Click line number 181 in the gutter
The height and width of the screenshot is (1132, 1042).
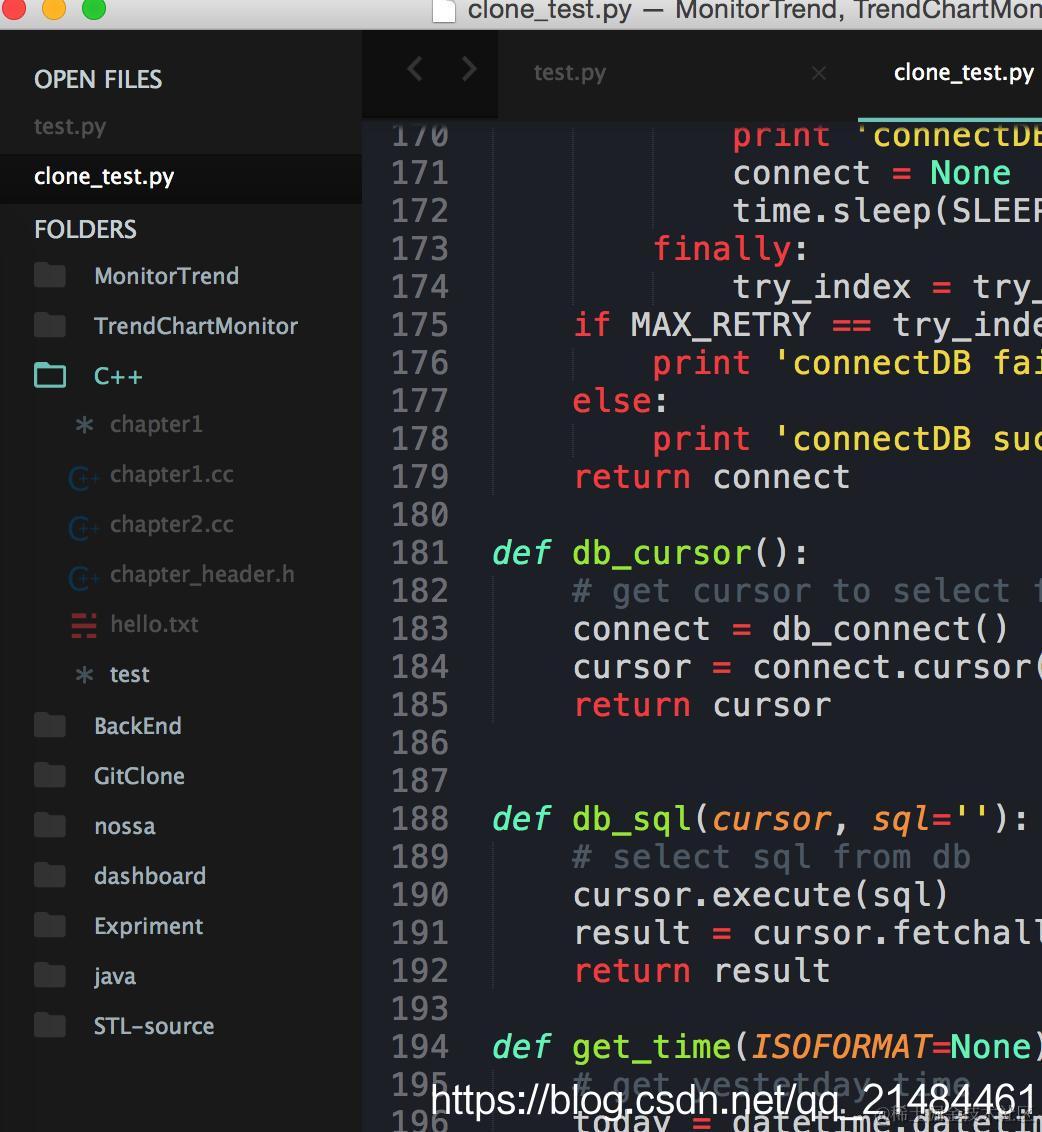coord(420,553)
